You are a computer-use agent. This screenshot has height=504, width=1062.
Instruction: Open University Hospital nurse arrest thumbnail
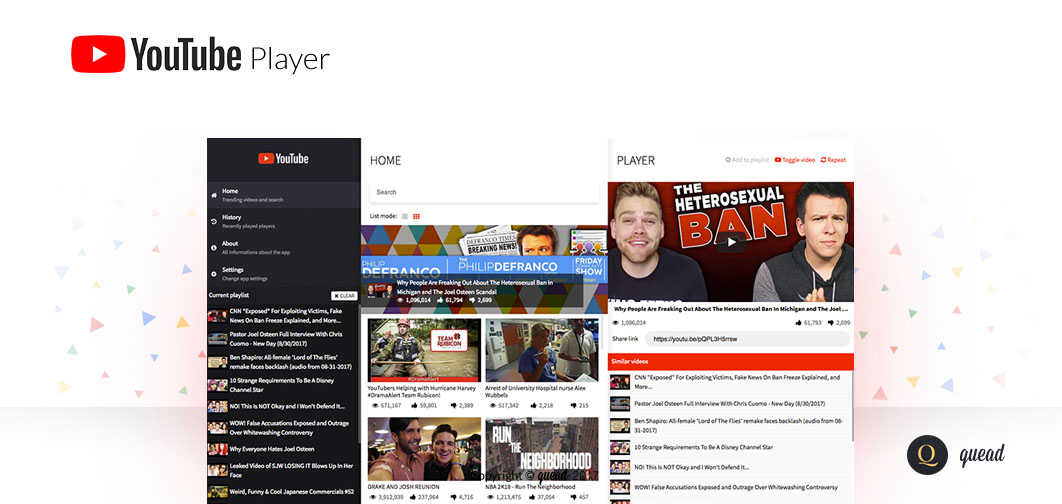pyautogui.click(x=542, y=350)
